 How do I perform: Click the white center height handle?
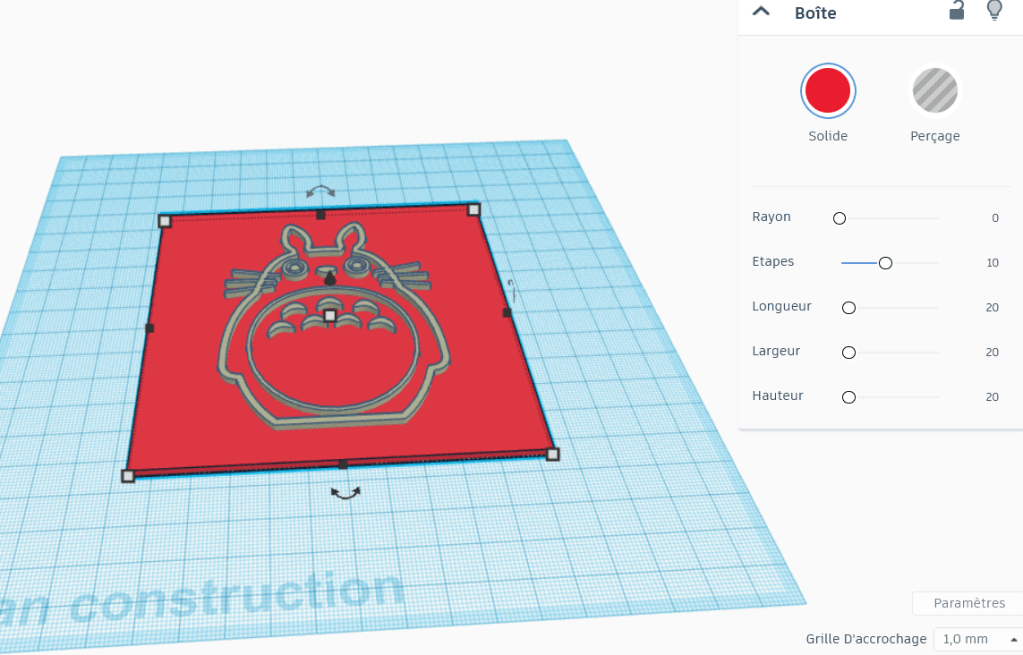[330, 316]
